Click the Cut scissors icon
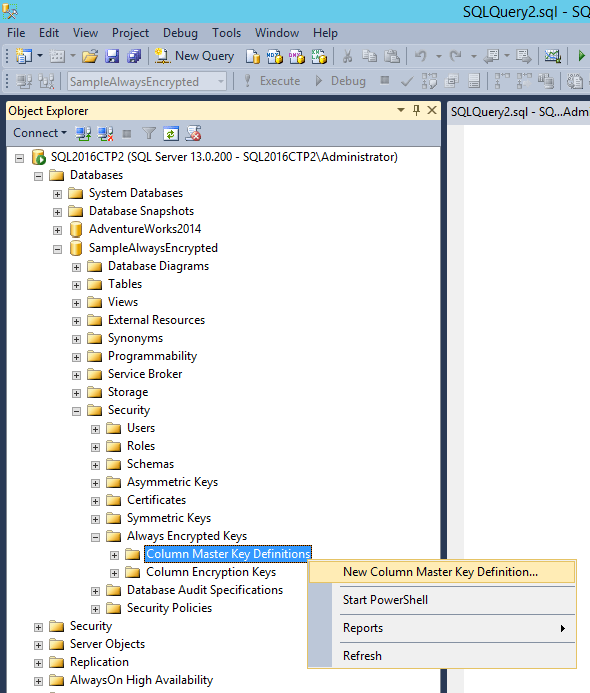This screenshot has width=590, height=693. coord(347,56)
